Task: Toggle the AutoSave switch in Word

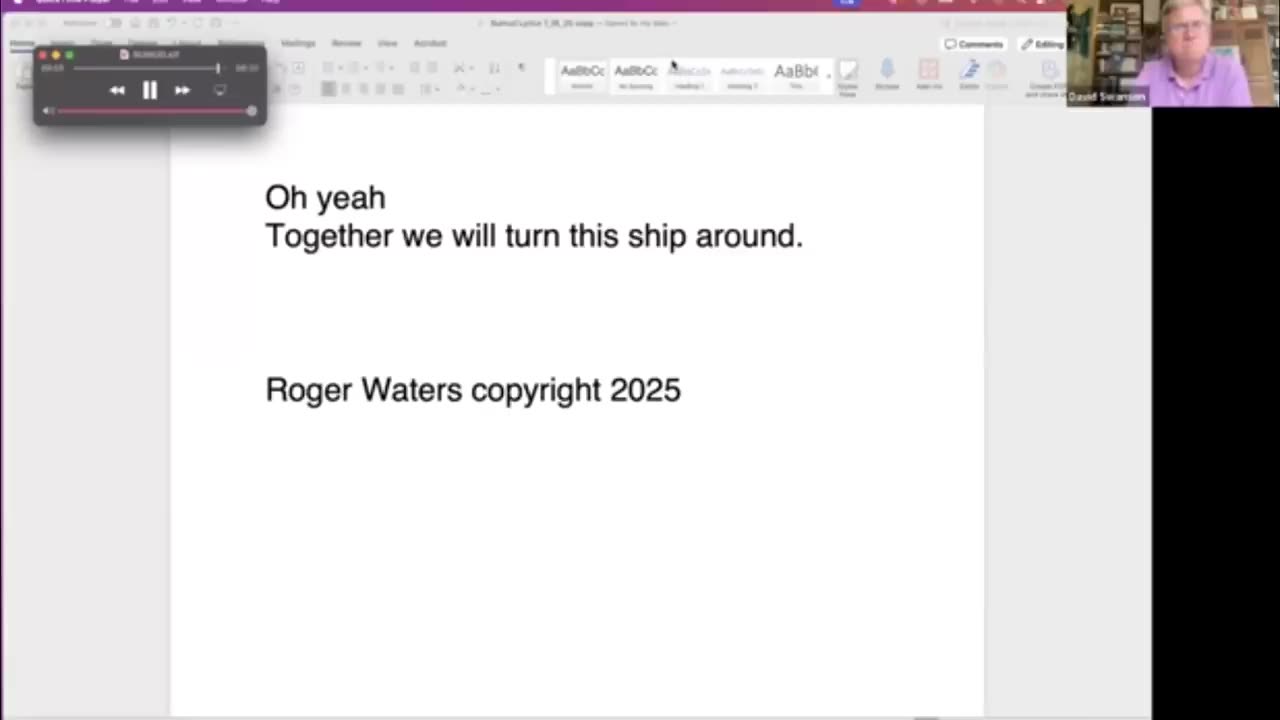Action: [113, 23]
